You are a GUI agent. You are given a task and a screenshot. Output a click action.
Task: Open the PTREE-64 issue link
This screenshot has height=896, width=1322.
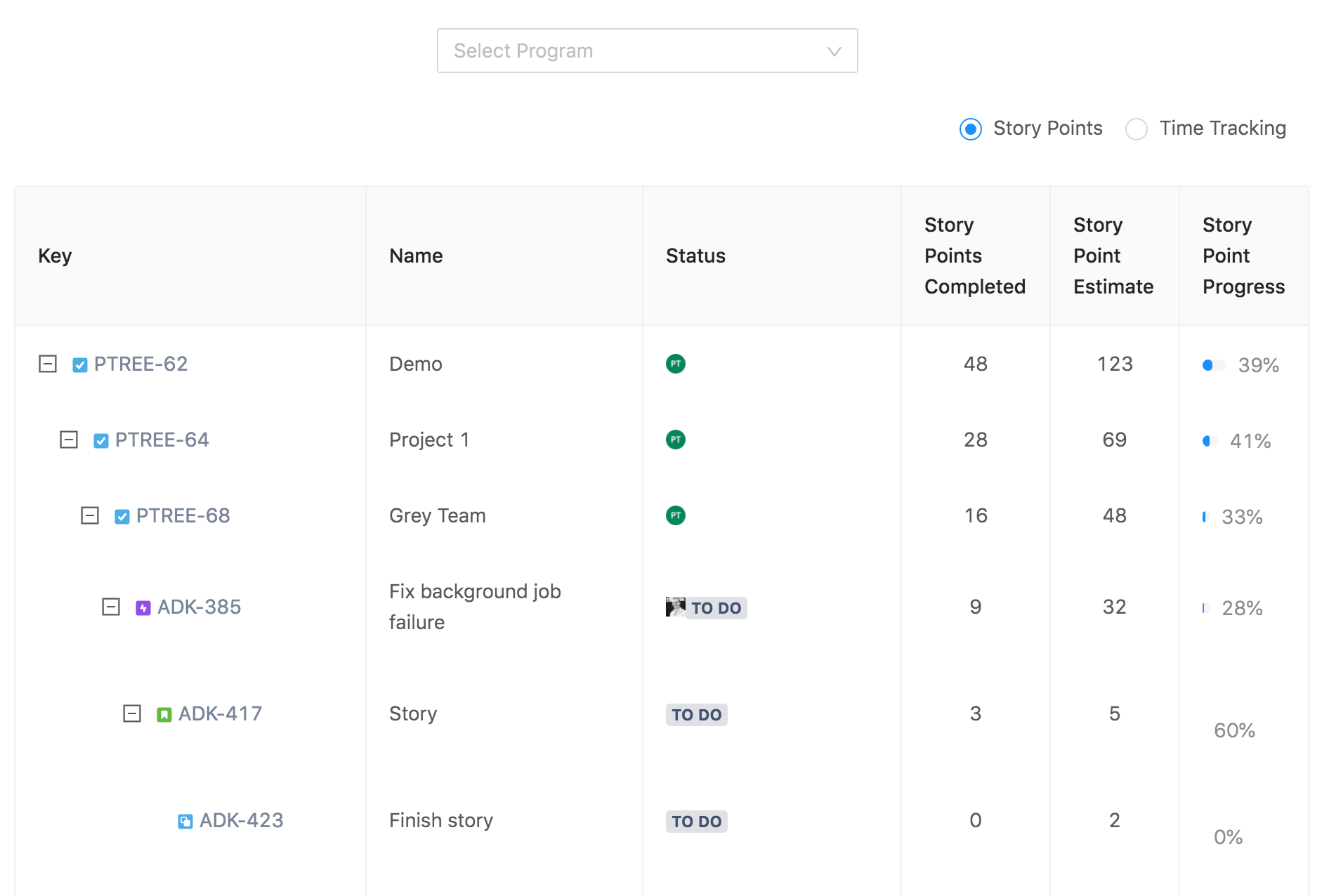tap(162, 440)
